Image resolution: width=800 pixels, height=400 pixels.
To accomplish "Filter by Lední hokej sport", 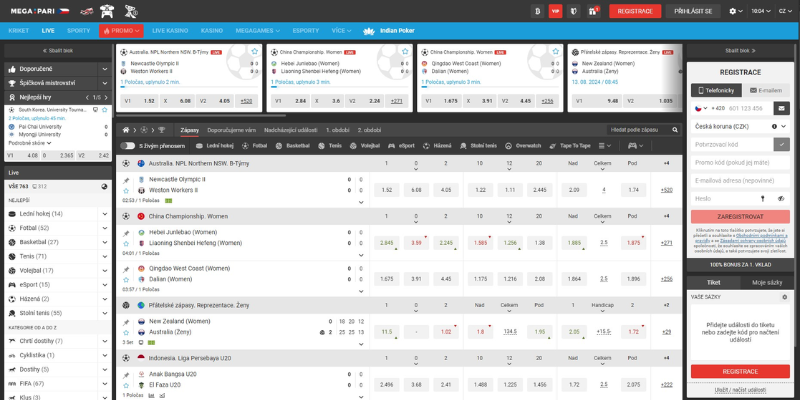I will coord(214,146).
